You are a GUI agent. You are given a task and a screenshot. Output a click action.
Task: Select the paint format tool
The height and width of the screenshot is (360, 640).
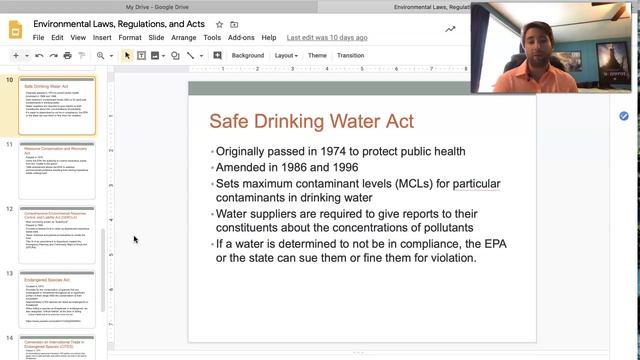(x=82, y=56)
